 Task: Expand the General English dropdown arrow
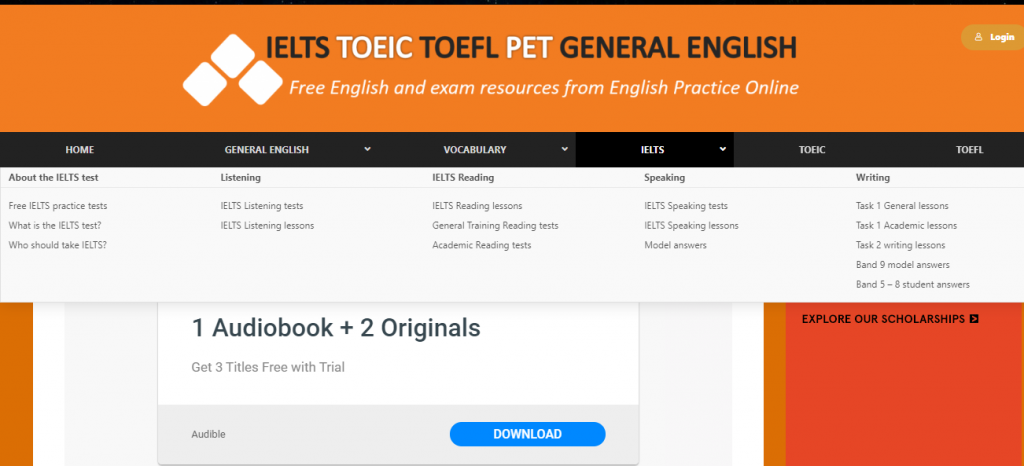(367, 150)
